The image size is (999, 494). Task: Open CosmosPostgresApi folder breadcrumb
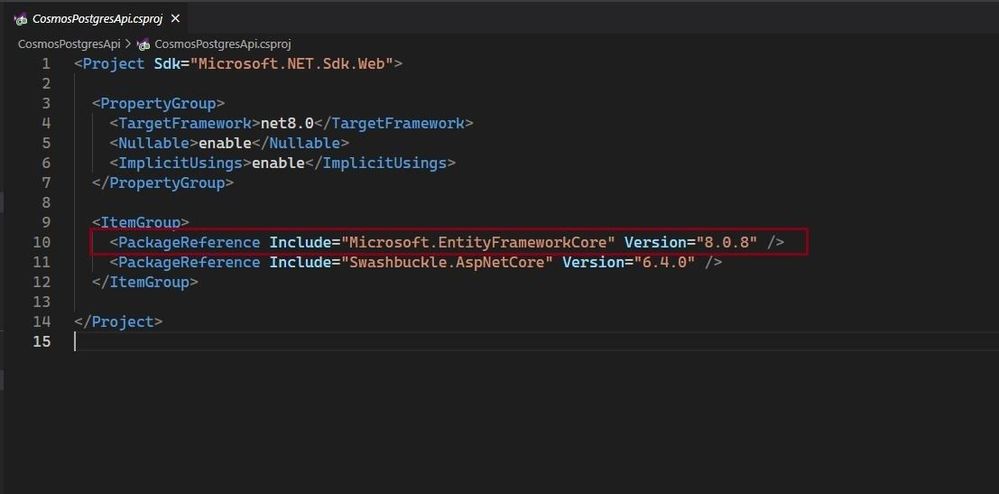(69, 44)
